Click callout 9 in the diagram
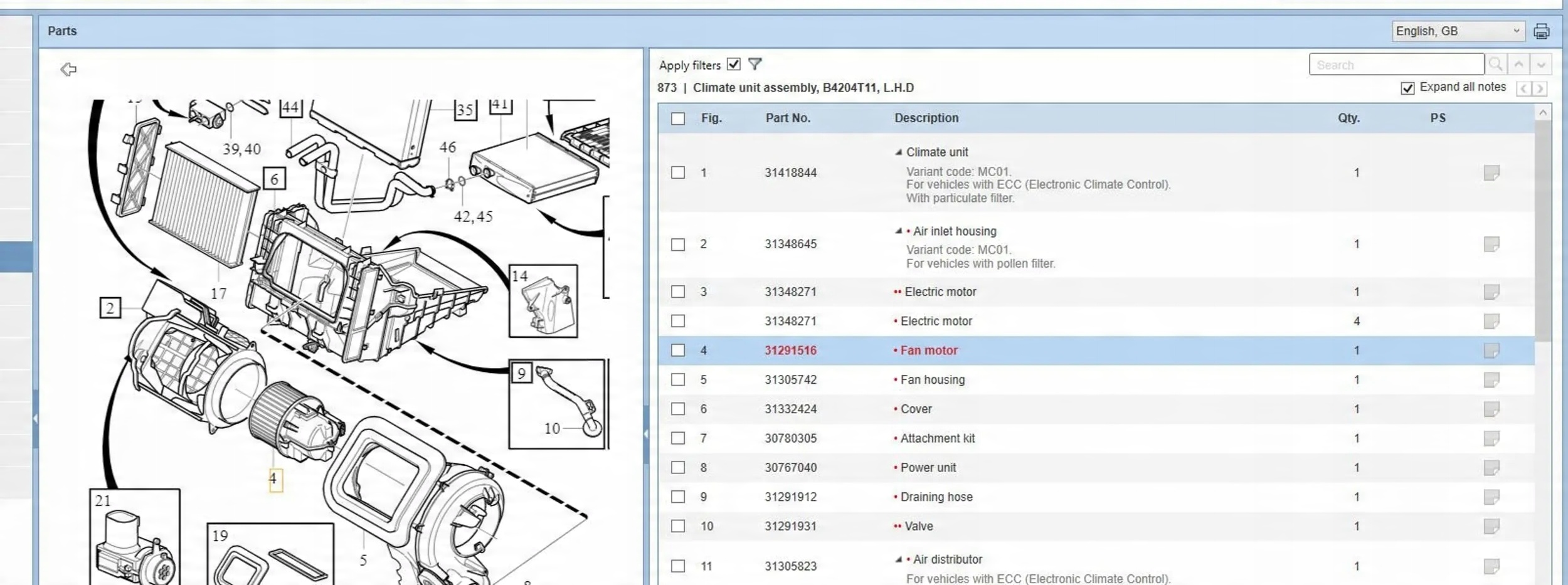 (522, 373)
